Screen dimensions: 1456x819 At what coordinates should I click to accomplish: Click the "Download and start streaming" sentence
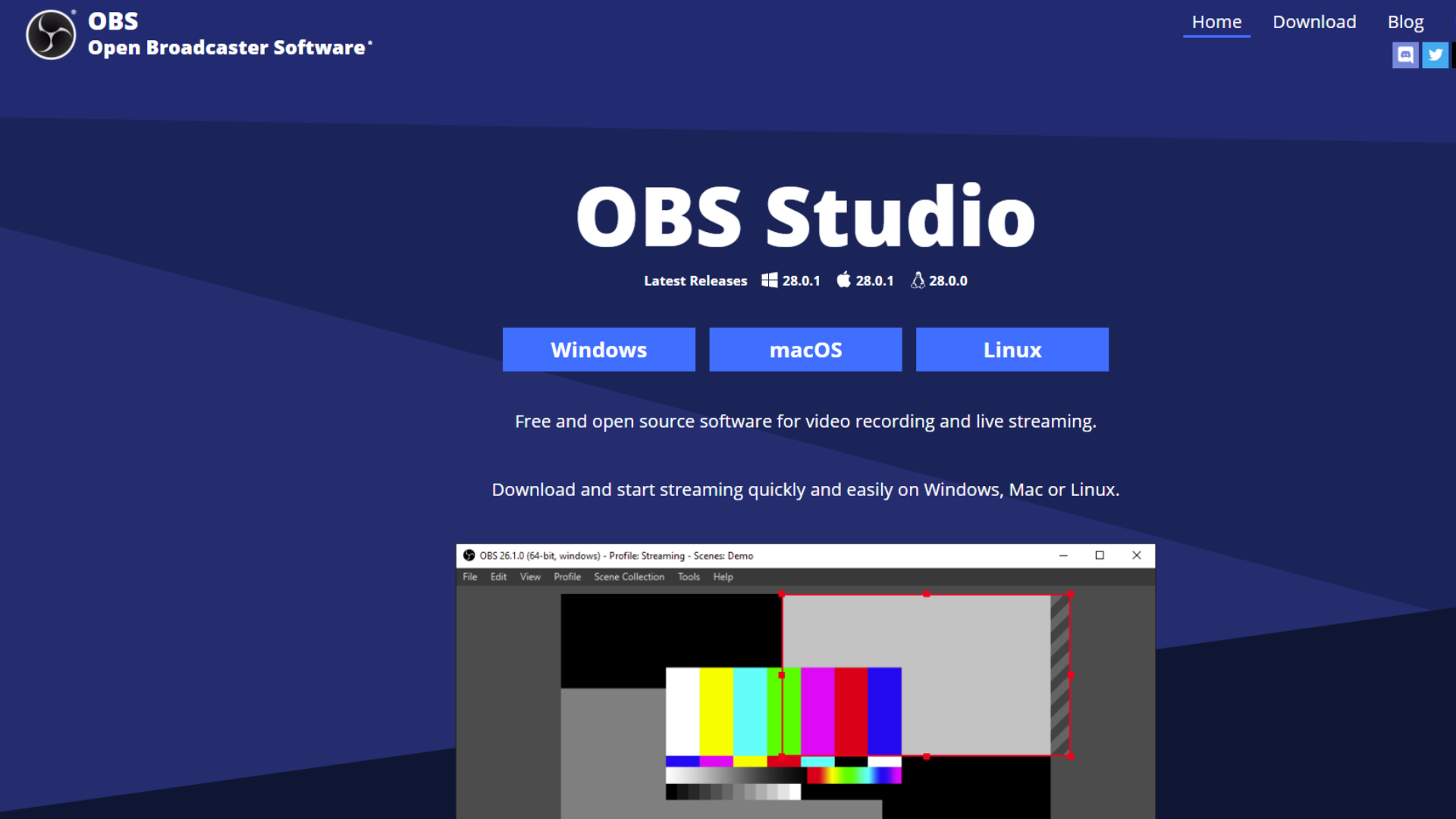click(x=805, y=490)
